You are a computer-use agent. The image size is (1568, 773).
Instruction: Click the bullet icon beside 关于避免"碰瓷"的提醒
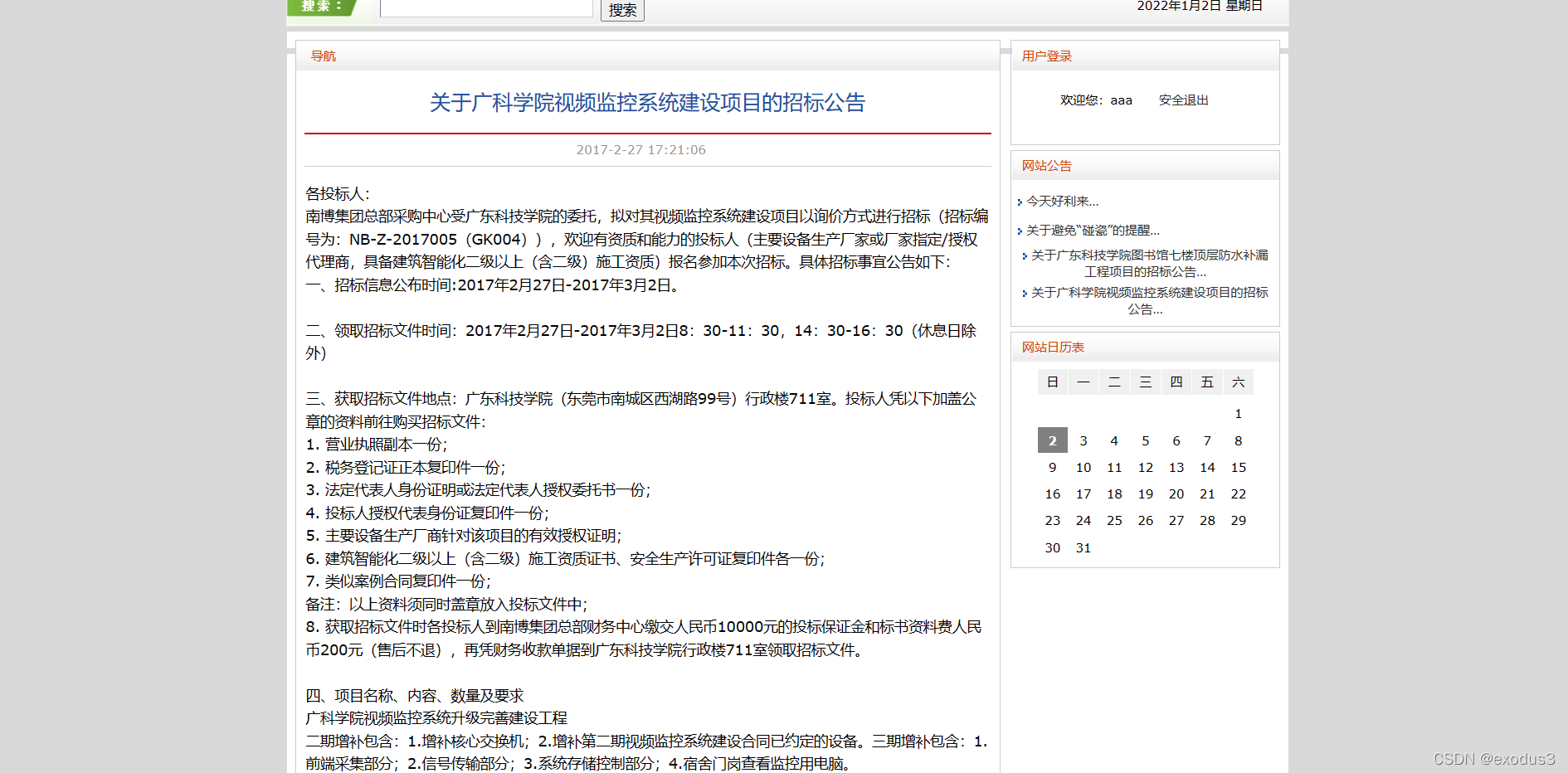point(1020,231)
